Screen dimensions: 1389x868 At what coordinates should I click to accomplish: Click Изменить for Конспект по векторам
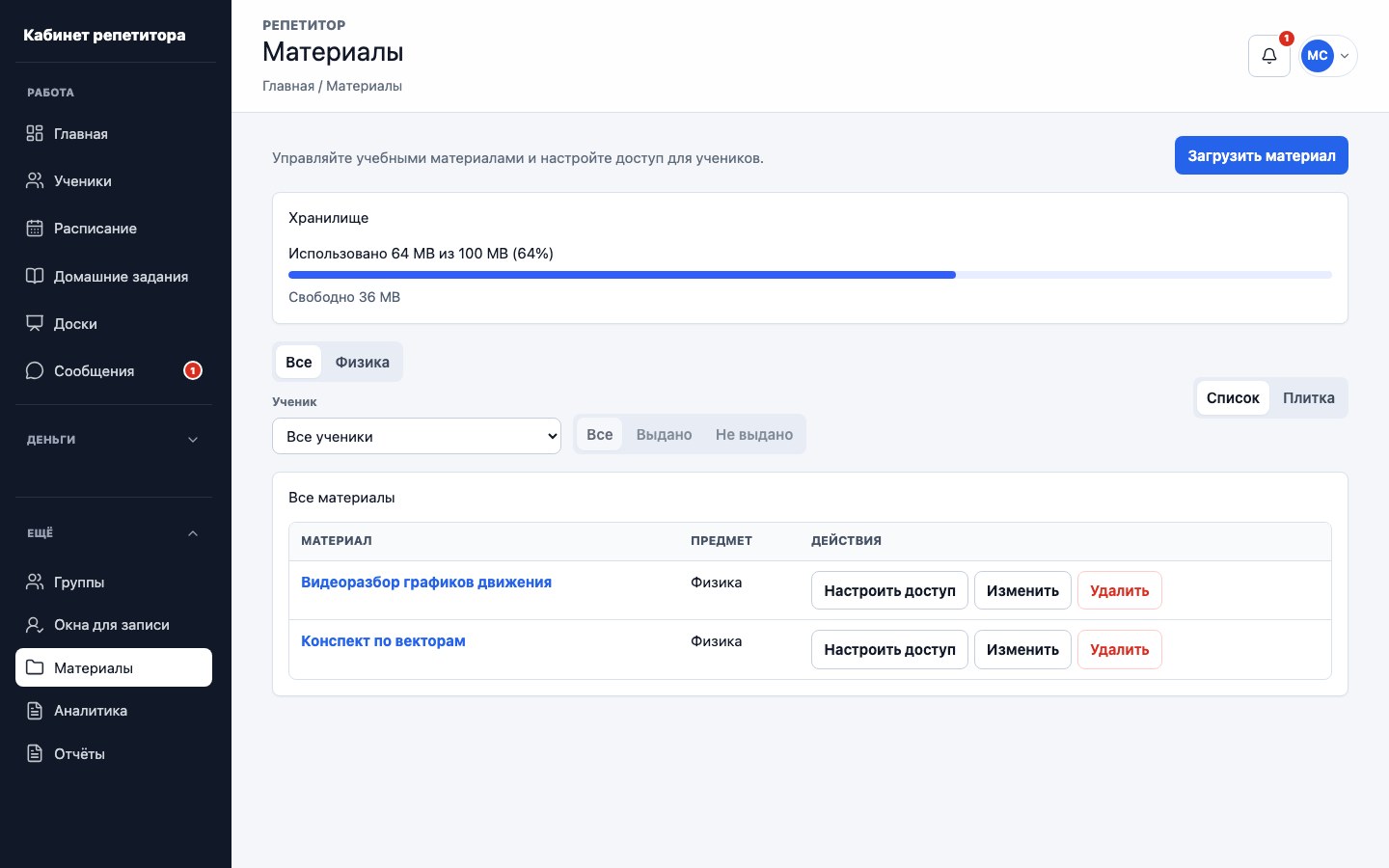click(1022, 649)
